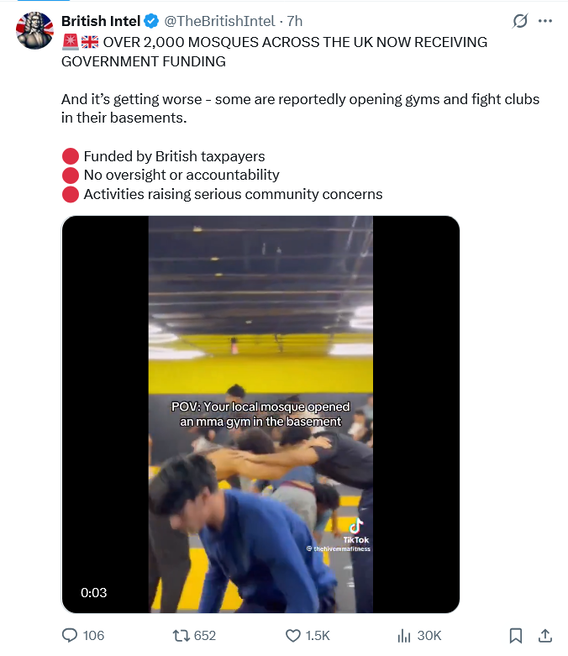Open the share post icon

pos(545,635)
